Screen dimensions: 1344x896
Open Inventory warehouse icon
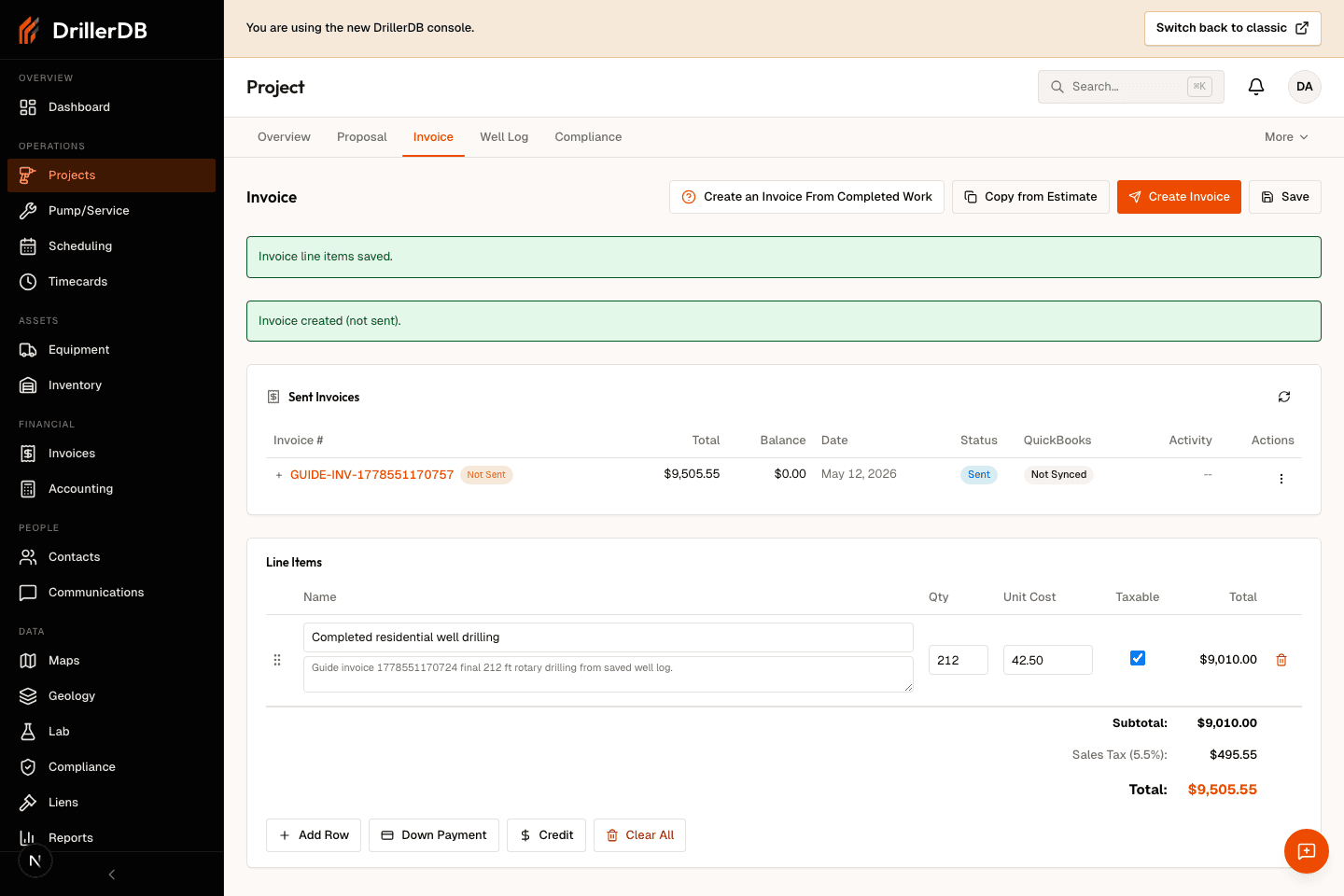28,385
